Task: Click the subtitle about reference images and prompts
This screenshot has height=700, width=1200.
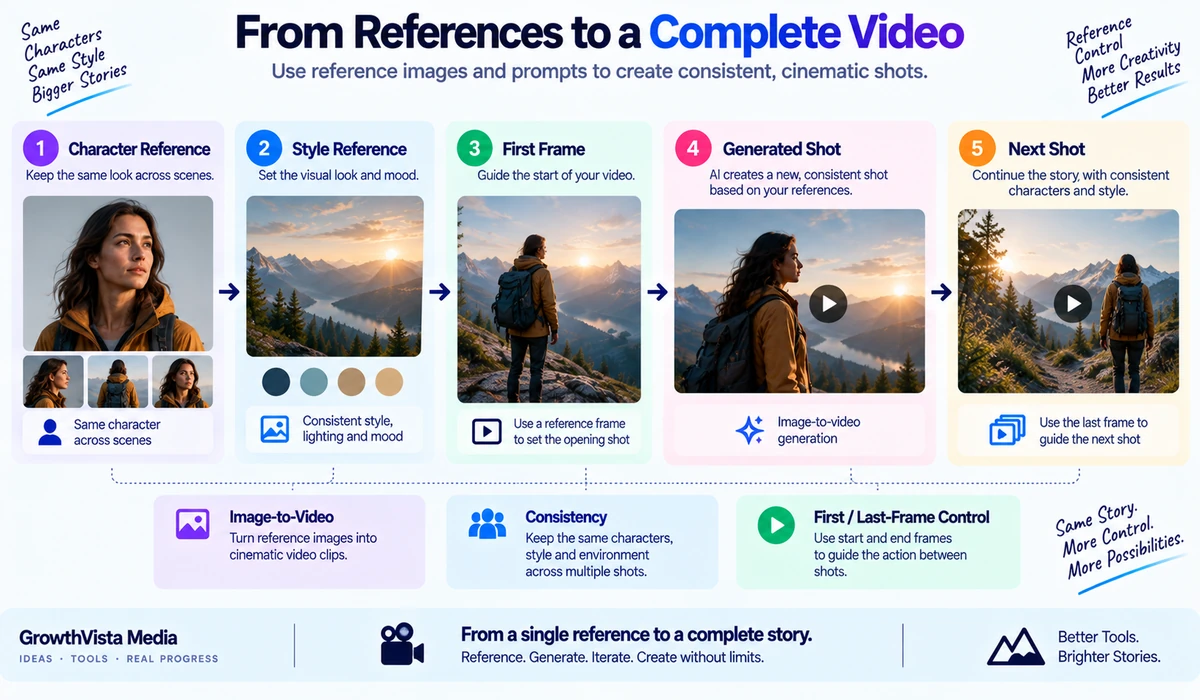Action: tap(599, 73)
